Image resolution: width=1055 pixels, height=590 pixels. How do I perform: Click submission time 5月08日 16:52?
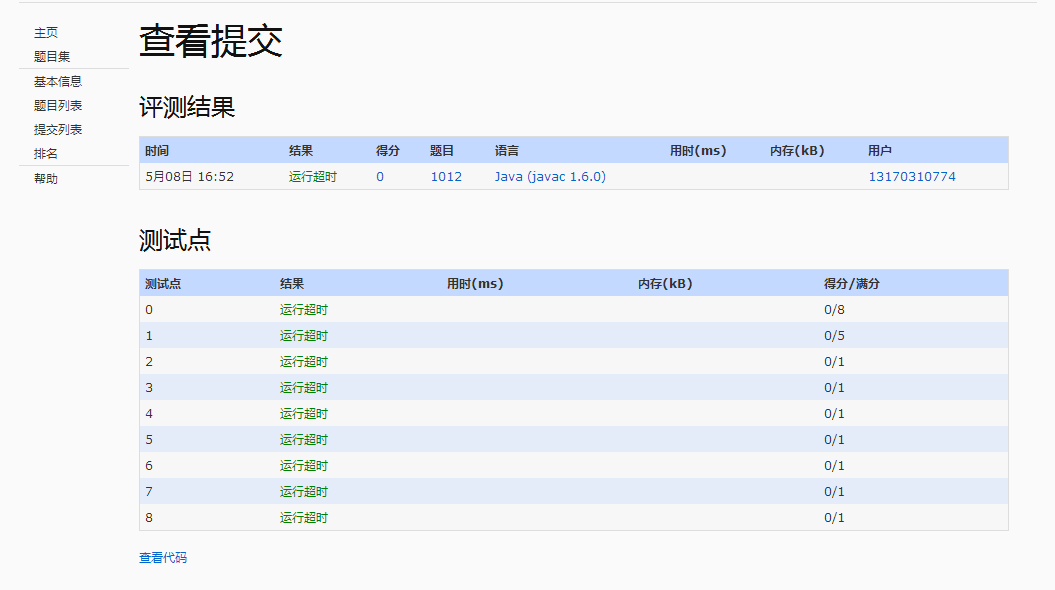pos(190,176)
